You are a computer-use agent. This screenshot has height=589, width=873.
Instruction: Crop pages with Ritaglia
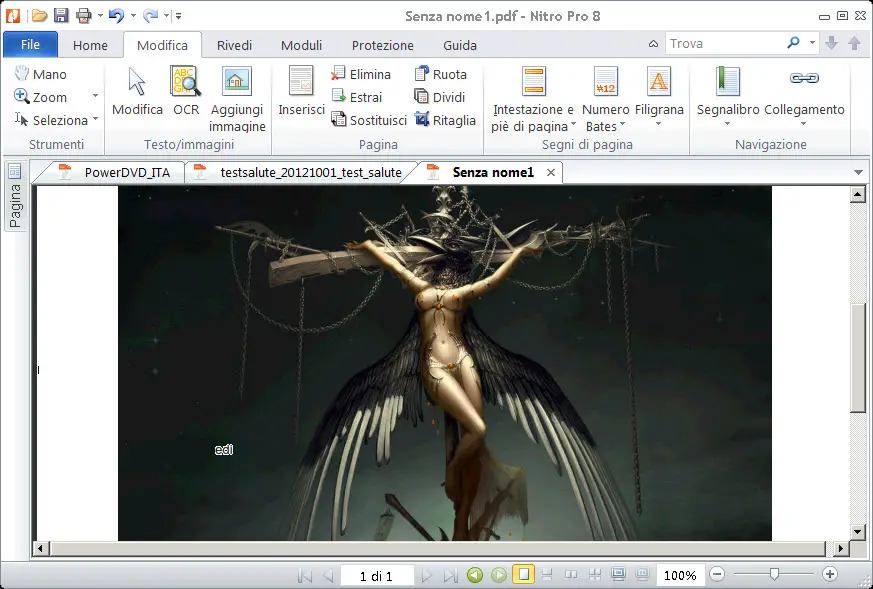coord(445,120)
